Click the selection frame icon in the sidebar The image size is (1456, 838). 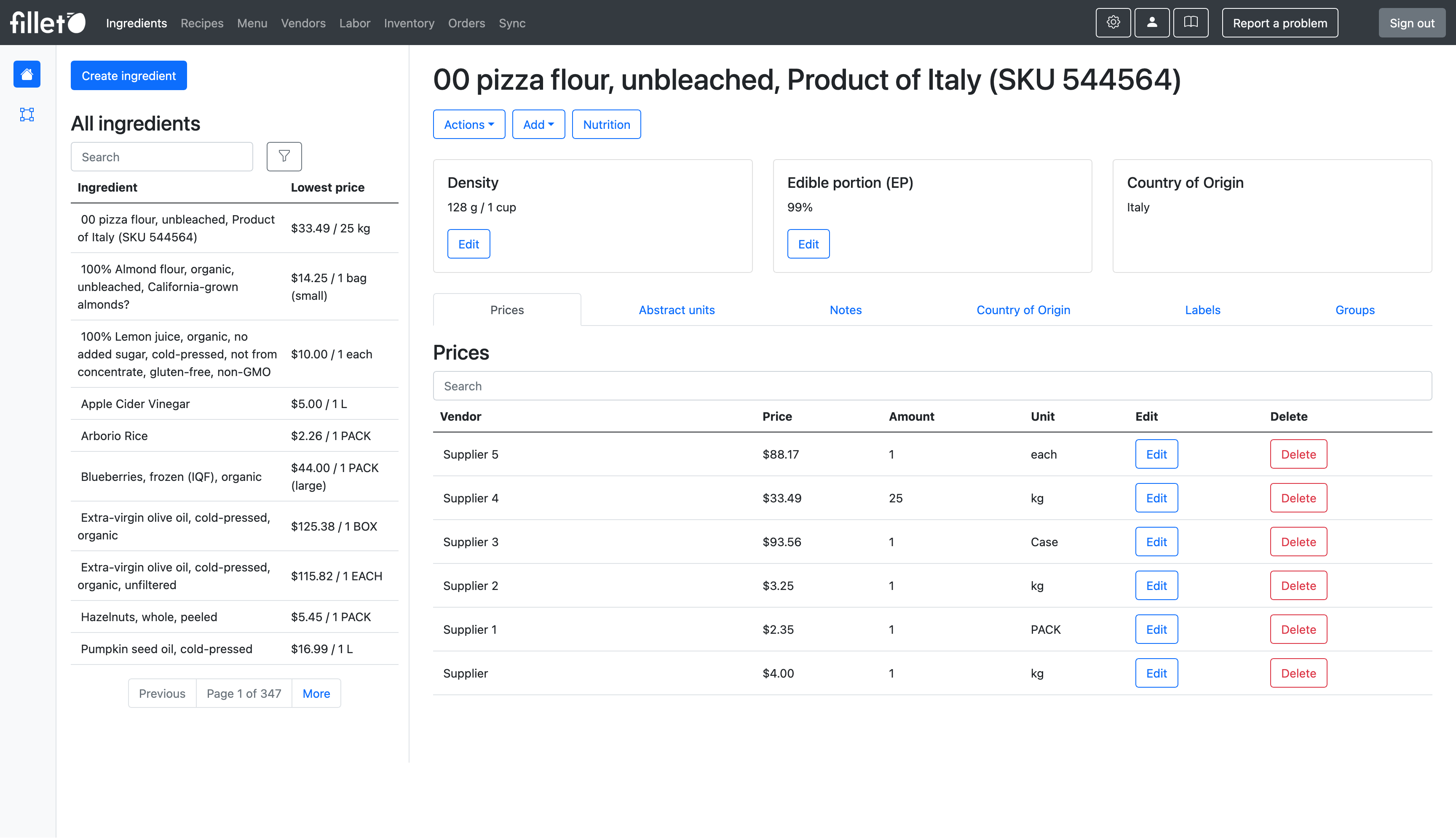click(27, 114)
